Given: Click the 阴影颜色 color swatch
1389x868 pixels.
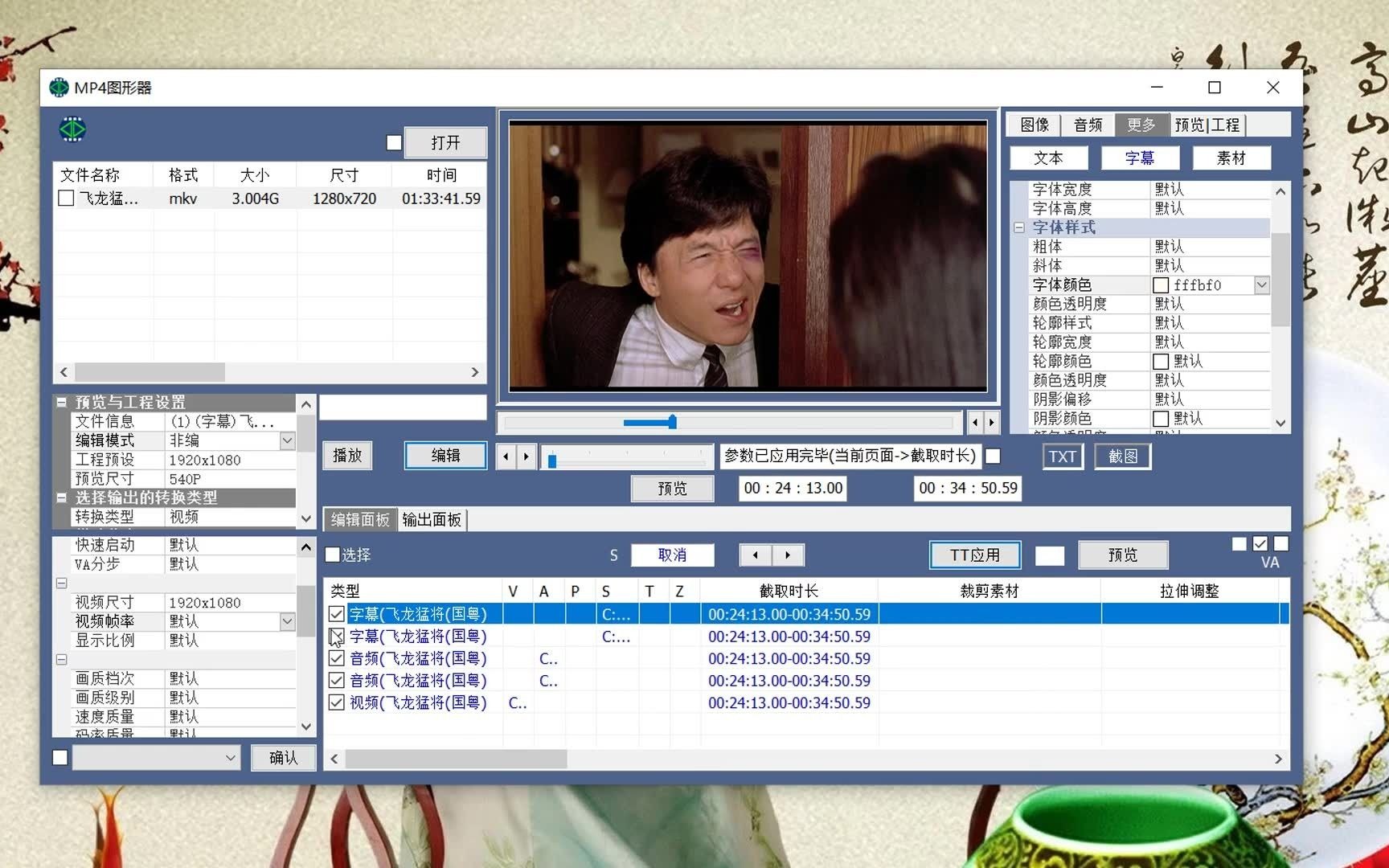Looking at the screenshot, I should [x=1161, y=419].
